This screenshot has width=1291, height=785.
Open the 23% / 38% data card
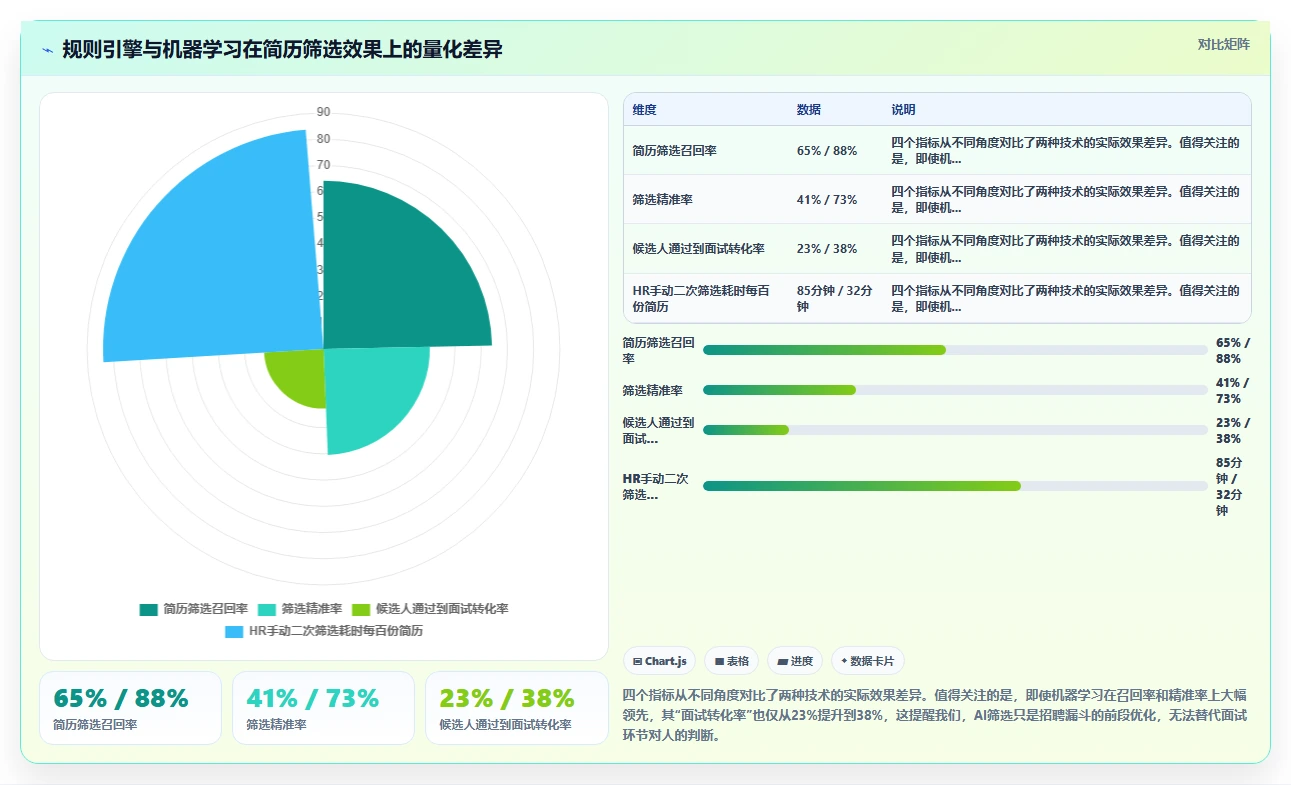pyautogui.click(x=516, y=708)
